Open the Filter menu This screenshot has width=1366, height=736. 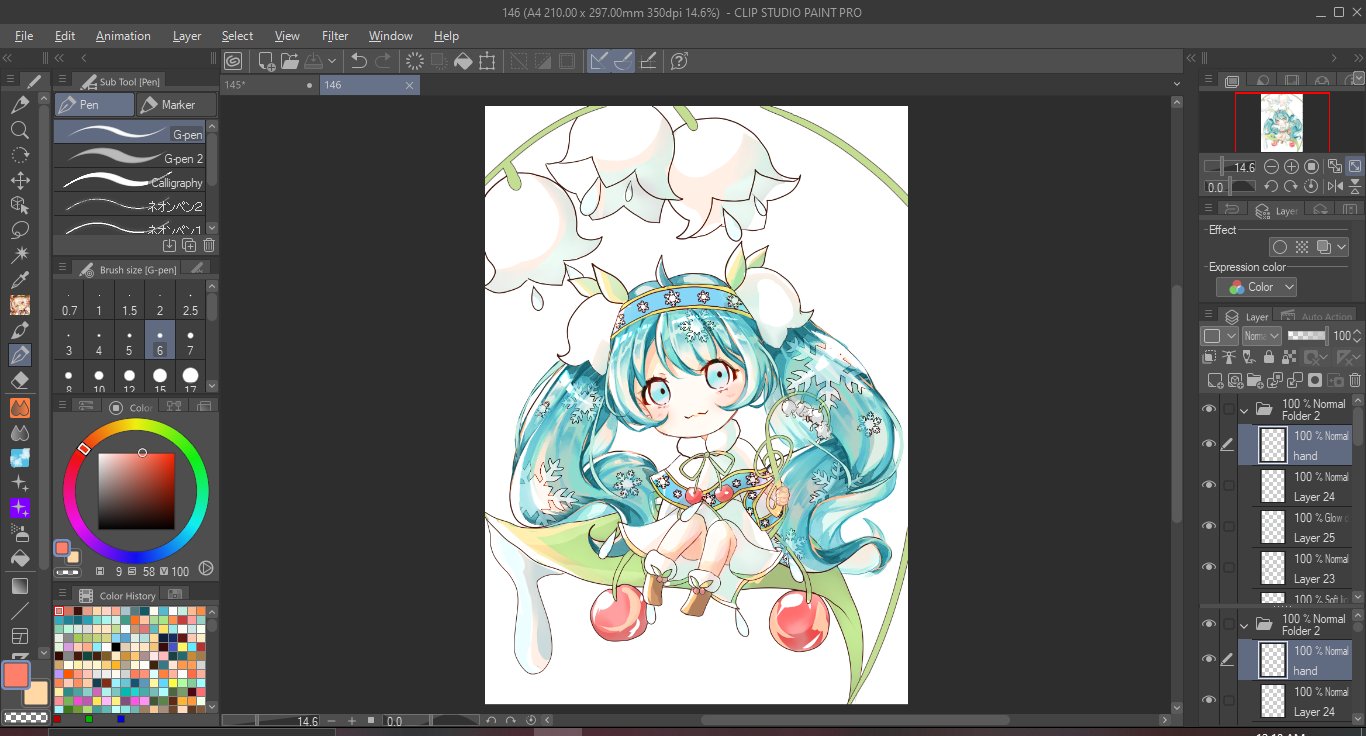(335, 36)
